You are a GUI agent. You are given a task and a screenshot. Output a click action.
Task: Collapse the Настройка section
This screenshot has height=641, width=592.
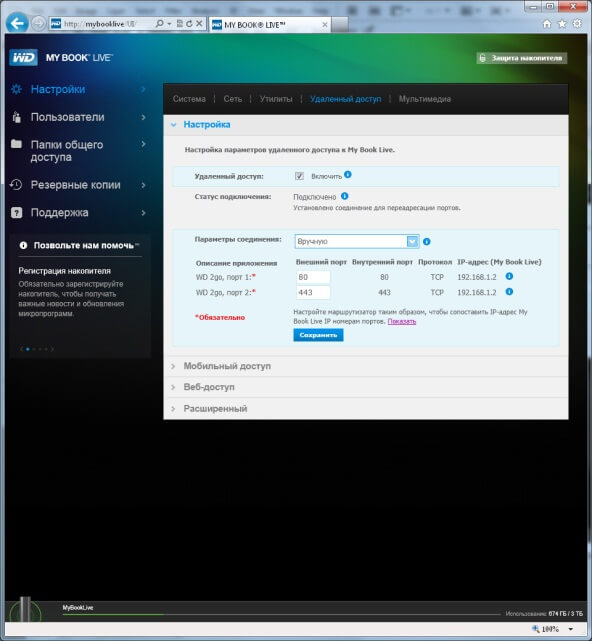pyautogui.click(x=206, y=125)
